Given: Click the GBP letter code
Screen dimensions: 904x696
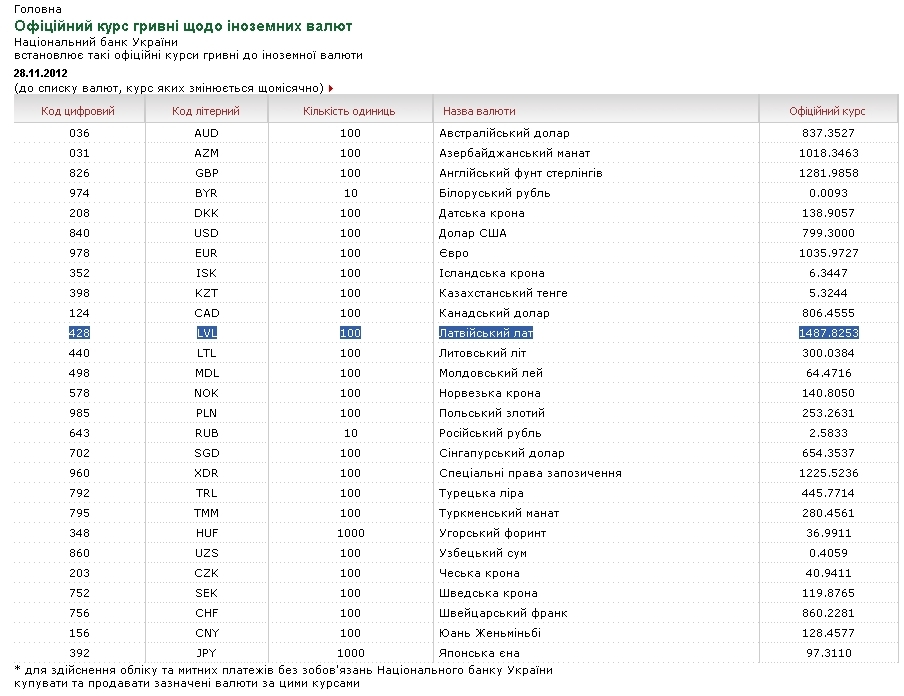Looking at the screenshot, I should pos(206,173).
